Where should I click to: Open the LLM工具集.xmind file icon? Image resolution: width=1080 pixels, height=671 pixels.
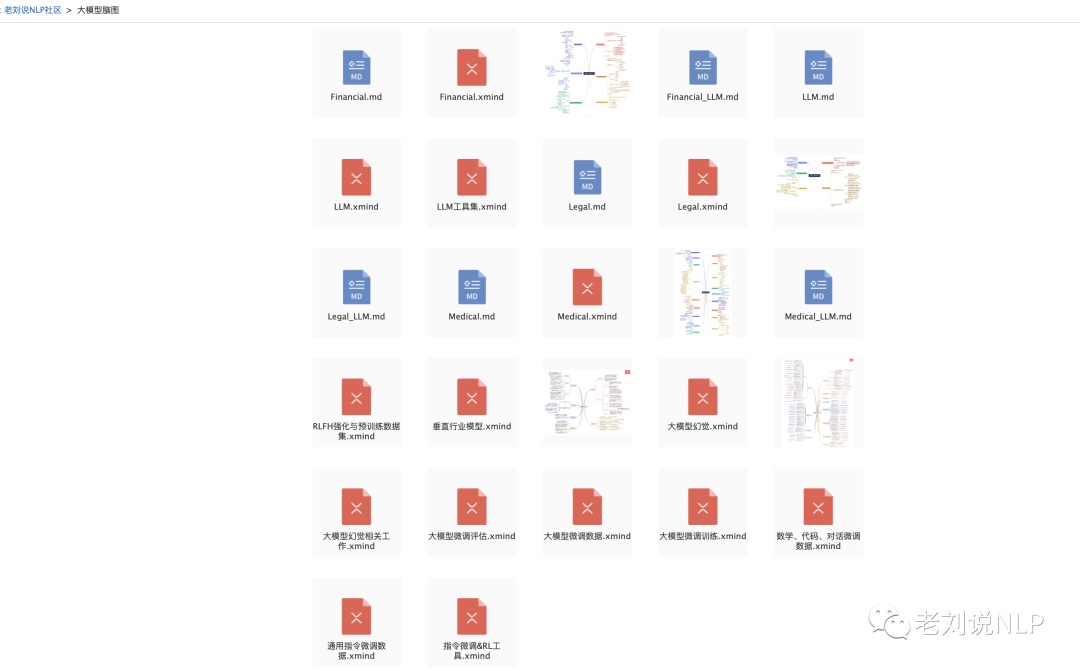[472, 178]
